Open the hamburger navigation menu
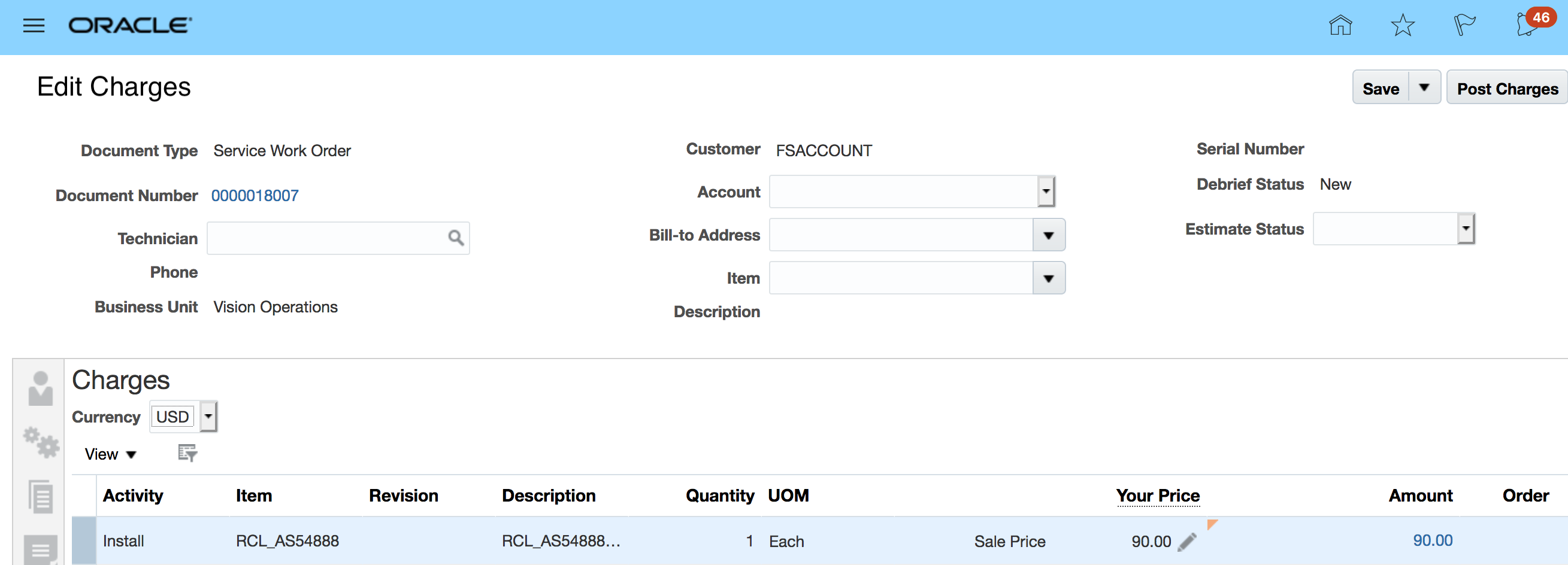This screenshot has width=1568, height=565. tap(34, 26)
